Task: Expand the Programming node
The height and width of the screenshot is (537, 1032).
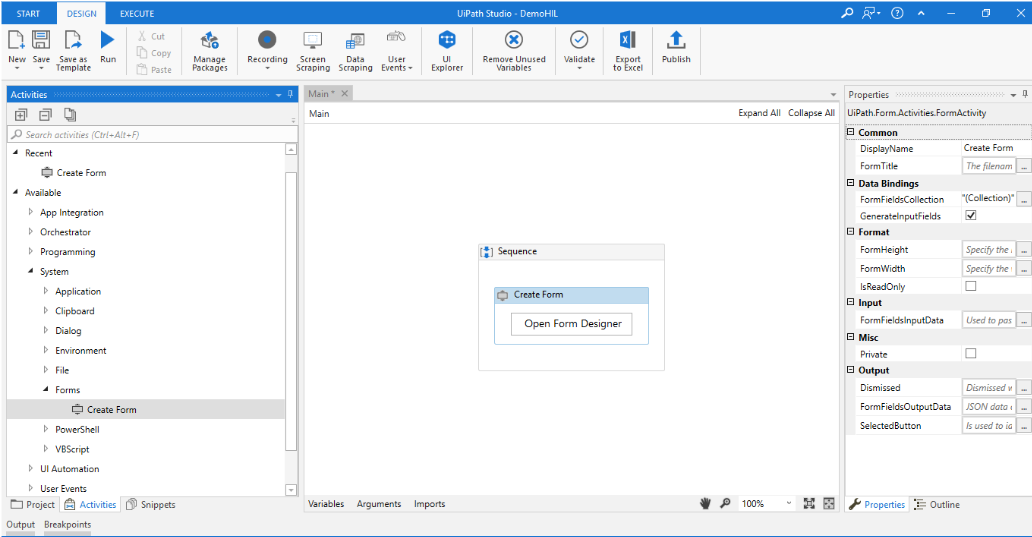Action: (x=30, y=251)
